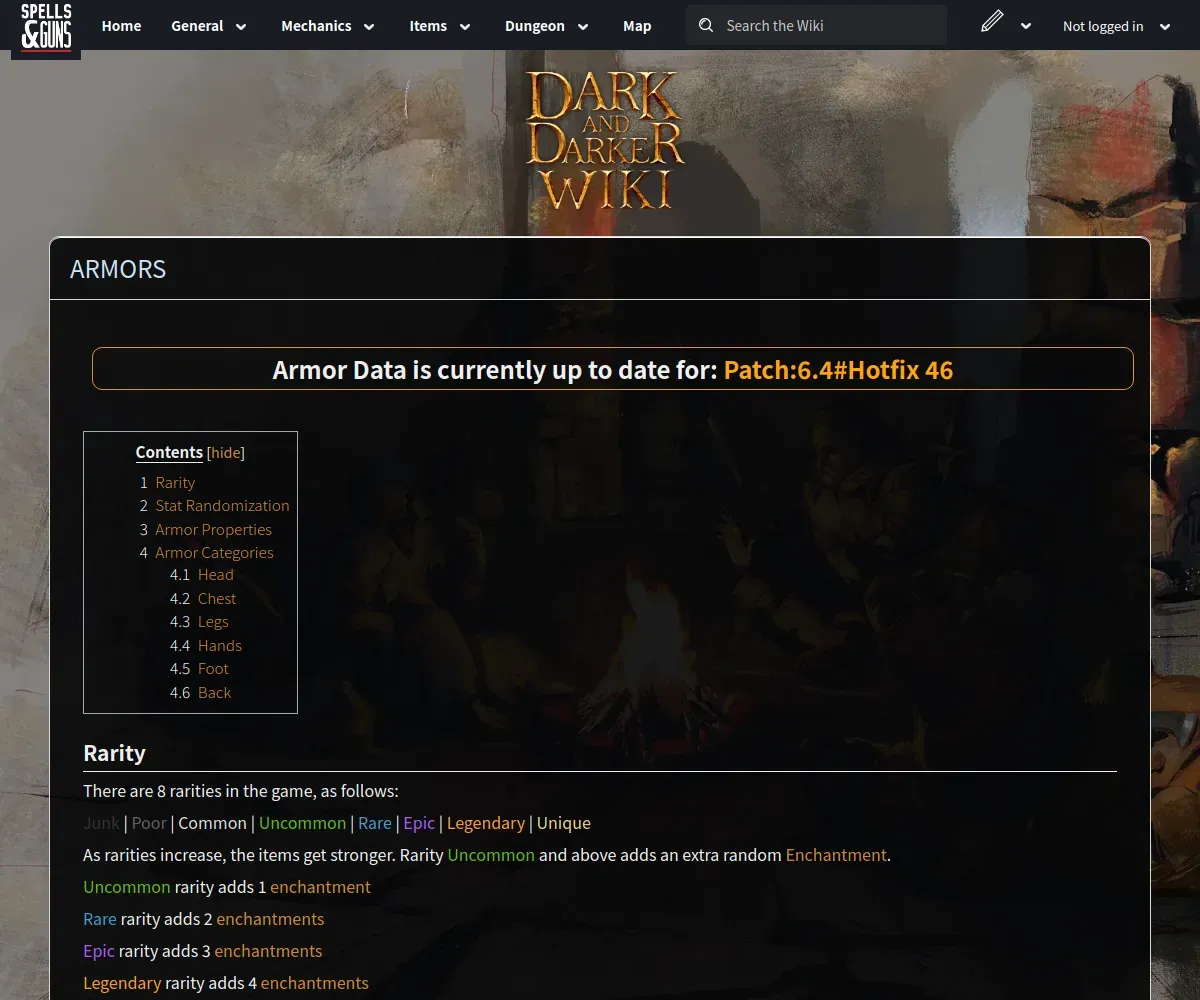
Task: Jump to the Armor Categories section
Action: pyautogui.click(x=214, y=553)
